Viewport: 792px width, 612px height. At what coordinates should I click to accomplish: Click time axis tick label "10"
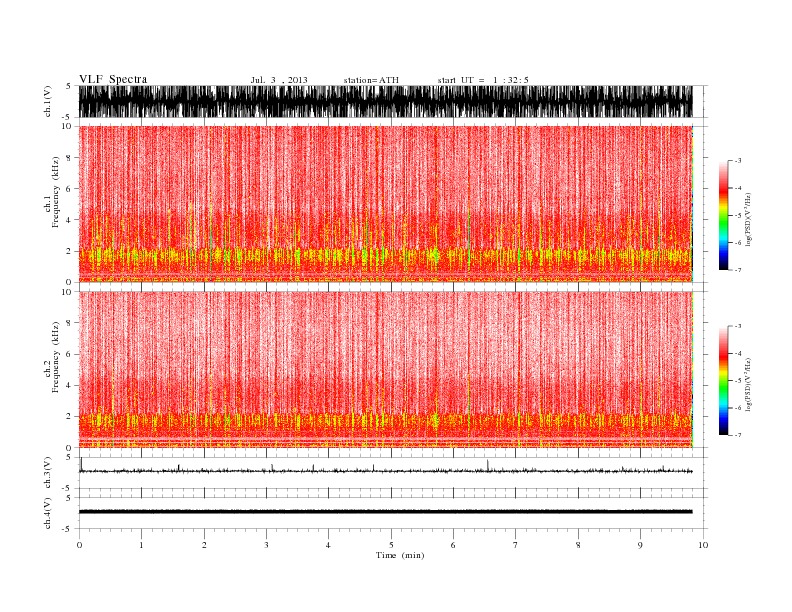coord(703,545)
